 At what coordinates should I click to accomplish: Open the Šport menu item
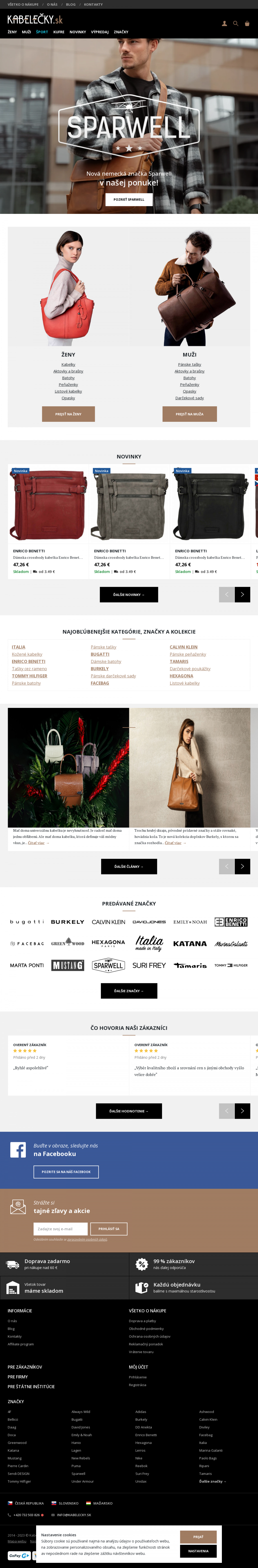click(42, 32)
